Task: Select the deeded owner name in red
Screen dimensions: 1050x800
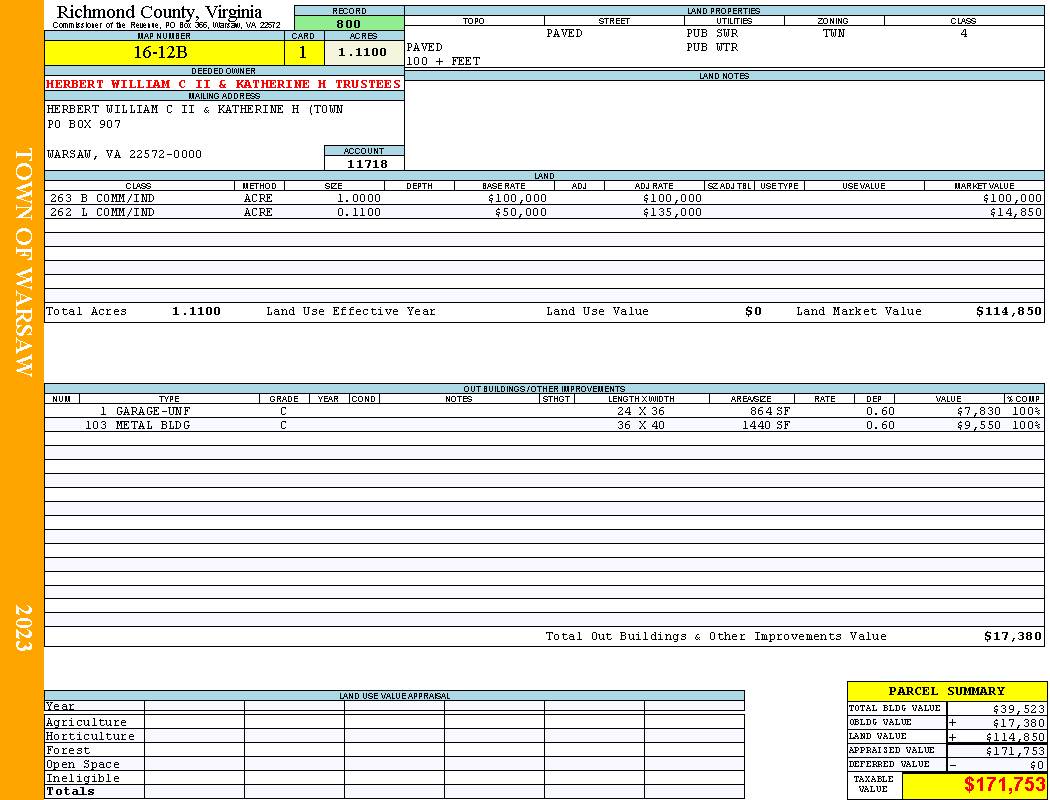Action: coord(224,84)
